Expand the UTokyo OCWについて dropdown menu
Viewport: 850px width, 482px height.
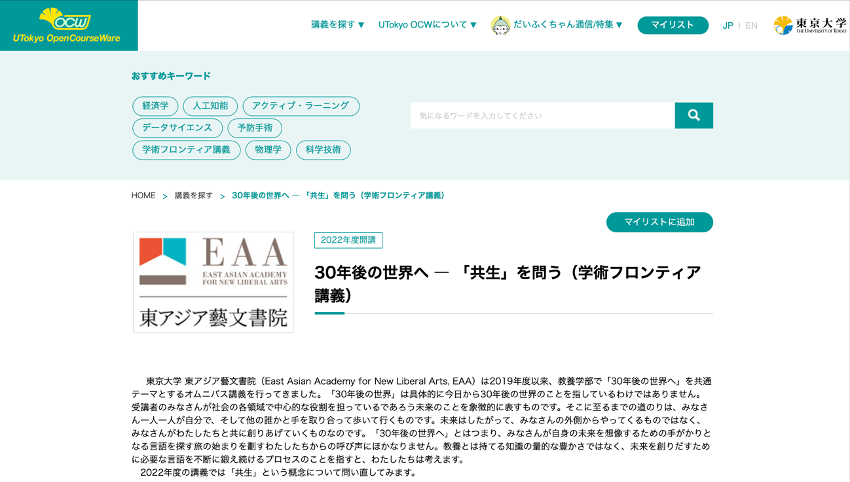(427, 25)
